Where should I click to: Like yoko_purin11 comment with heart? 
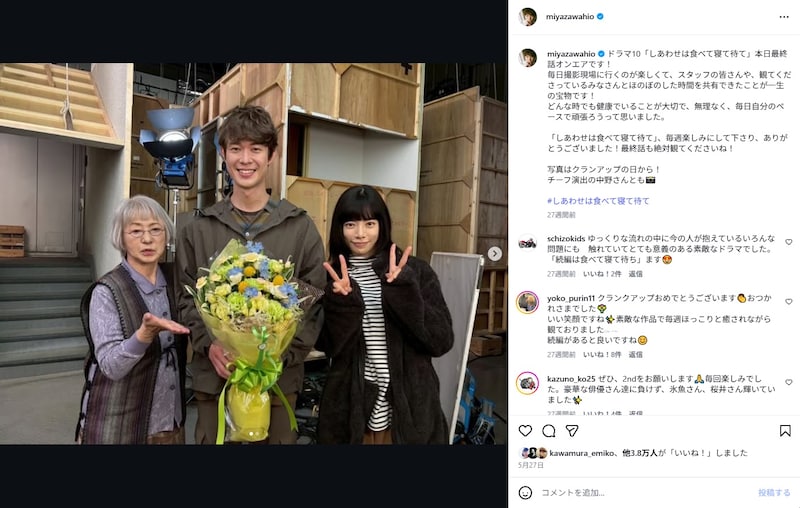point(789,301)
